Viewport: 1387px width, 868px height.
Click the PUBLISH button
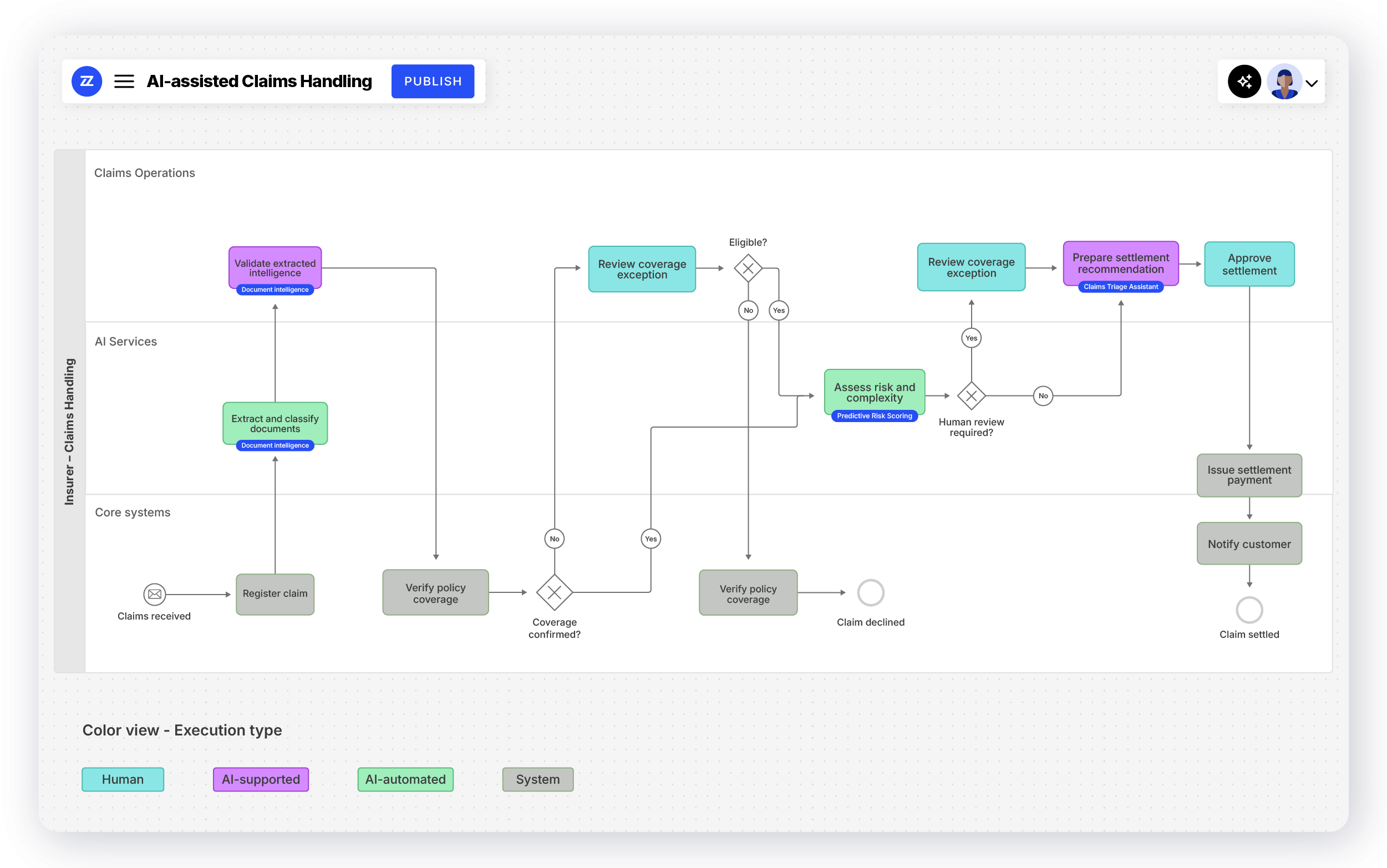pyautogui.click(x=433, y=82)
